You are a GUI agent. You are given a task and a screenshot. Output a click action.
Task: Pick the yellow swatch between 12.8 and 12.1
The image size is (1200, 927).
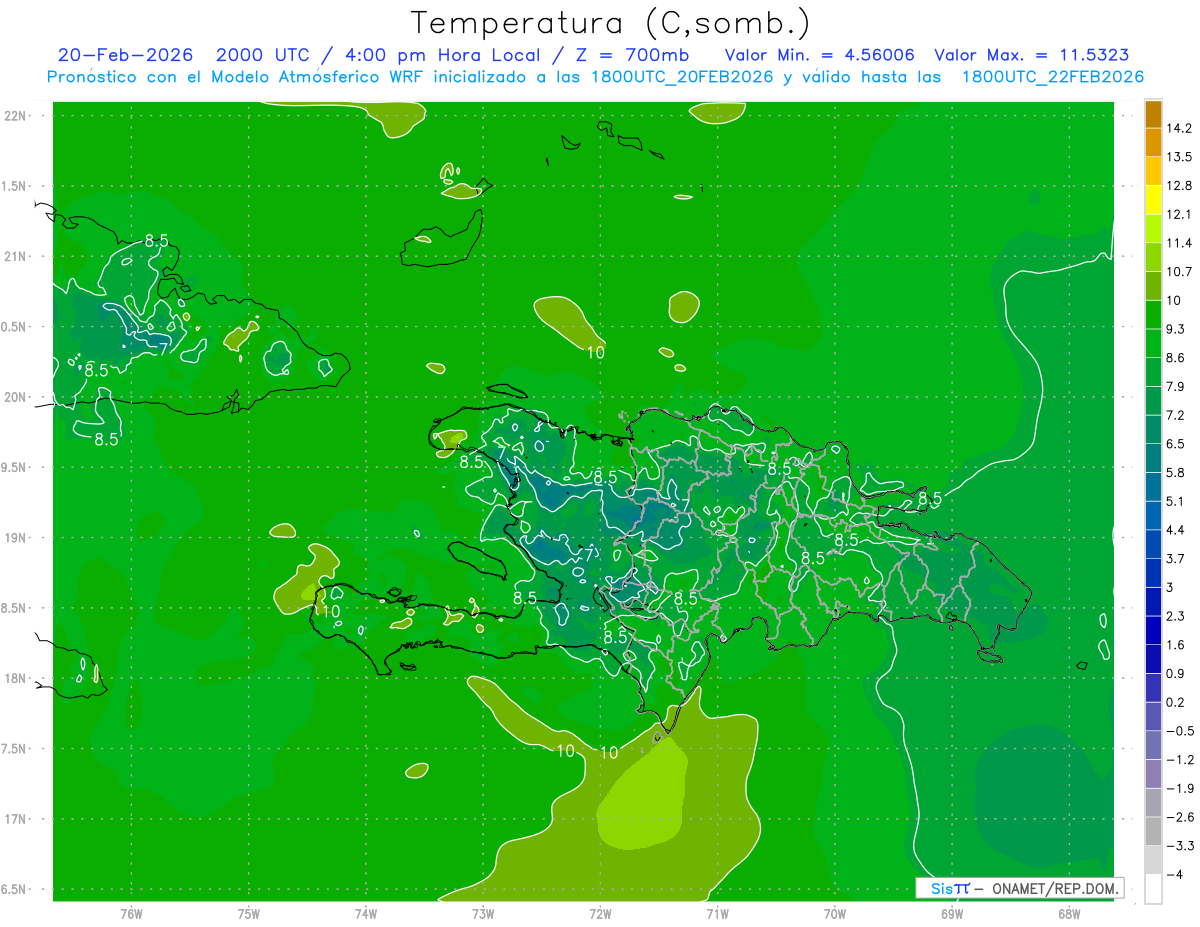1153,200
